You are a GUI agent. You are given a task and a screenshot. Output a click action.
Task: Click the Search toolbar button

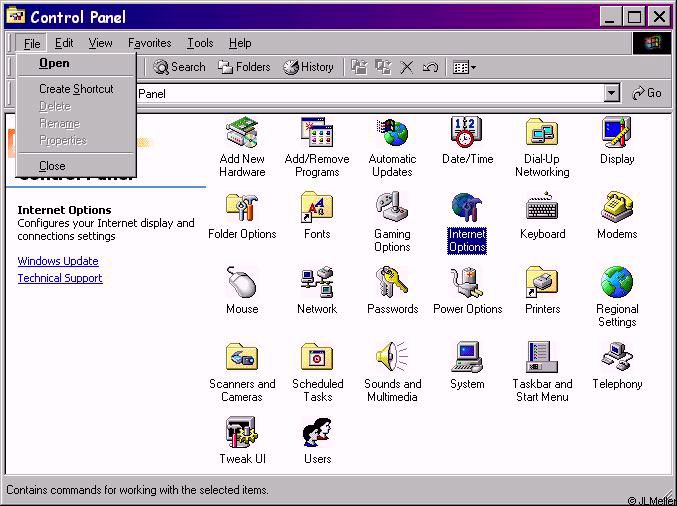pos(179,67)
